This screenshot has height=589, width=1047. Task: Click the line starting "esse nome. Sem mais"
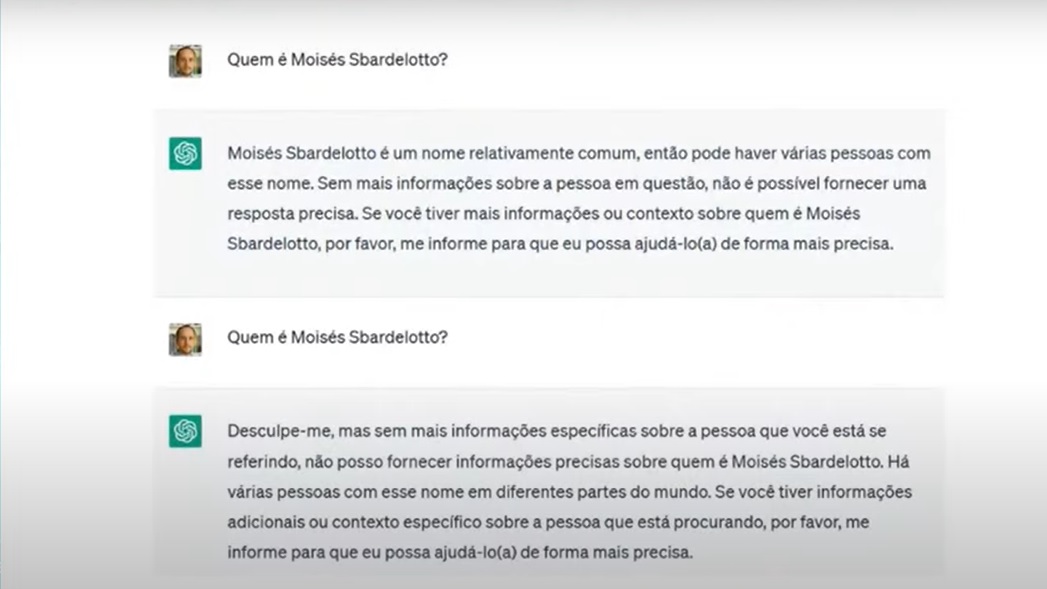(x=576, y=184)
